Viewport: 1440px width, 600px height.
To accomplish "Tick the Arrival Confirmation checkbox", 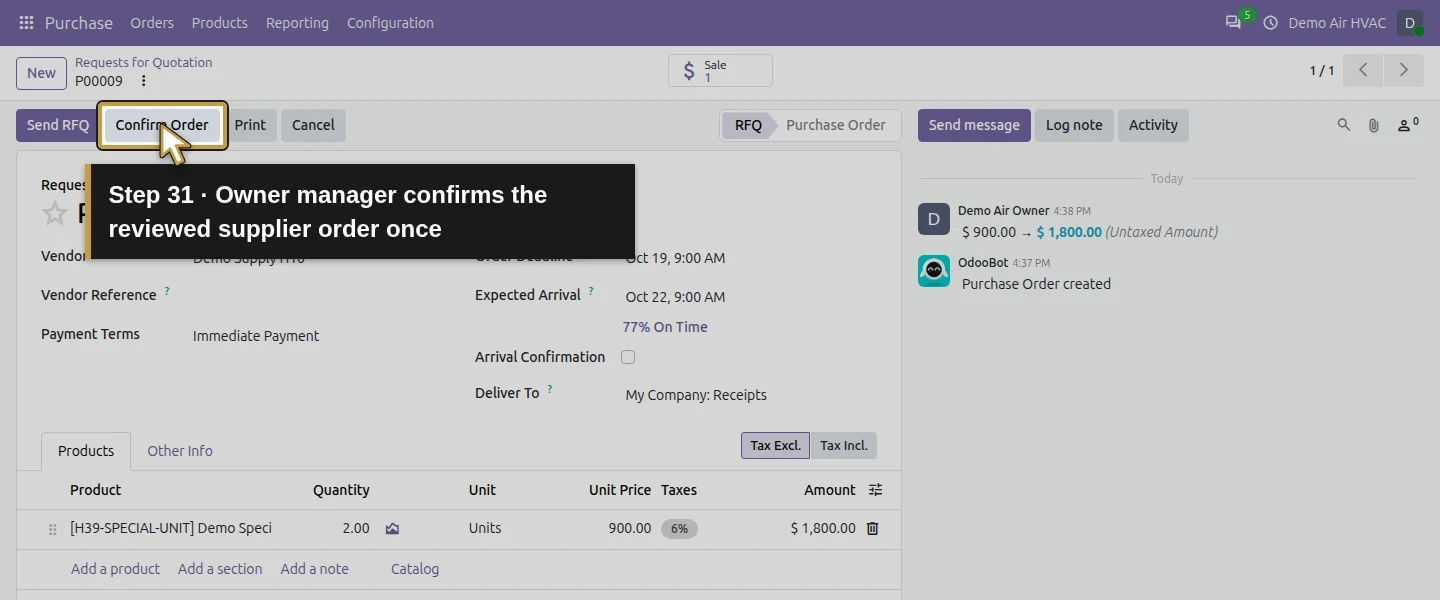I will 628,357.
